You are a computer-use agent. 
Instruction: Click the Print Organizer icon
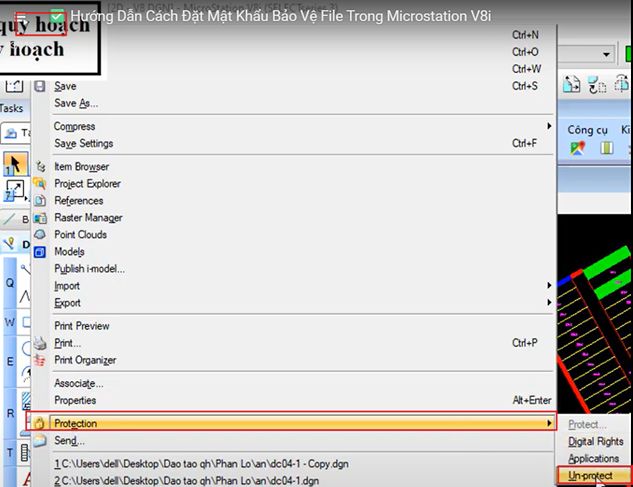(40, 360)
